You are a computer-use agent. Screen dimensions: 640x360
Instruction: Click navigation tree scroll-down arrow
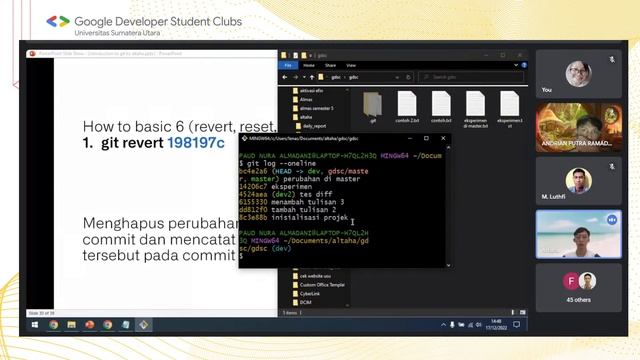[347, 305]
